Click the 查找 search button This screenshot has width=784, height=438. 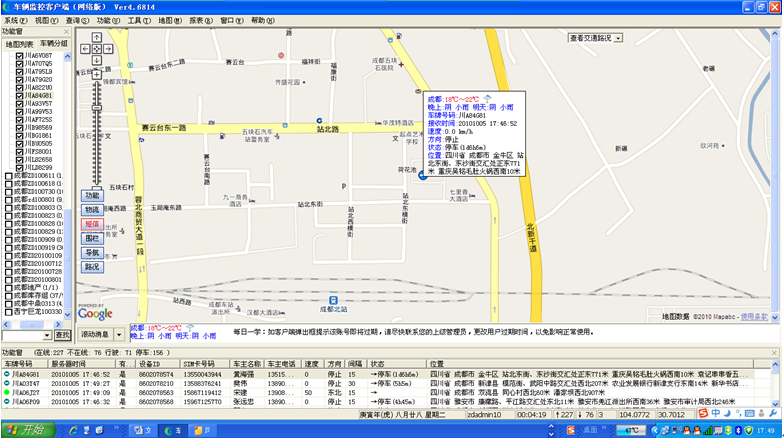[63, 334]
